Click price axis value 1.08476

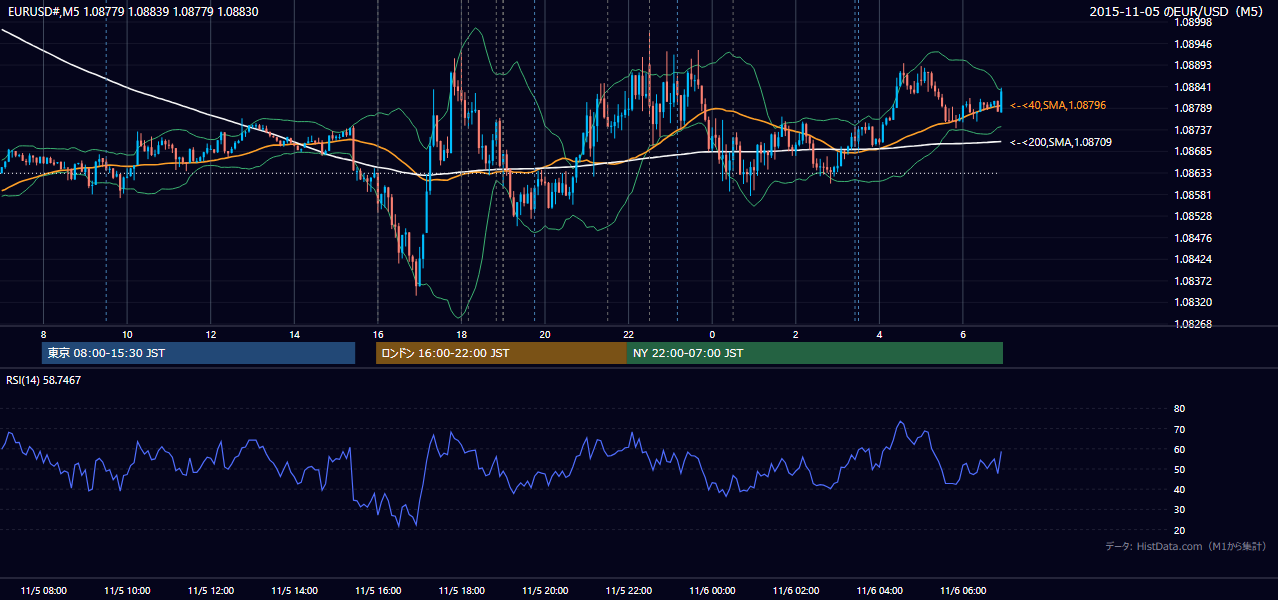1193,238
